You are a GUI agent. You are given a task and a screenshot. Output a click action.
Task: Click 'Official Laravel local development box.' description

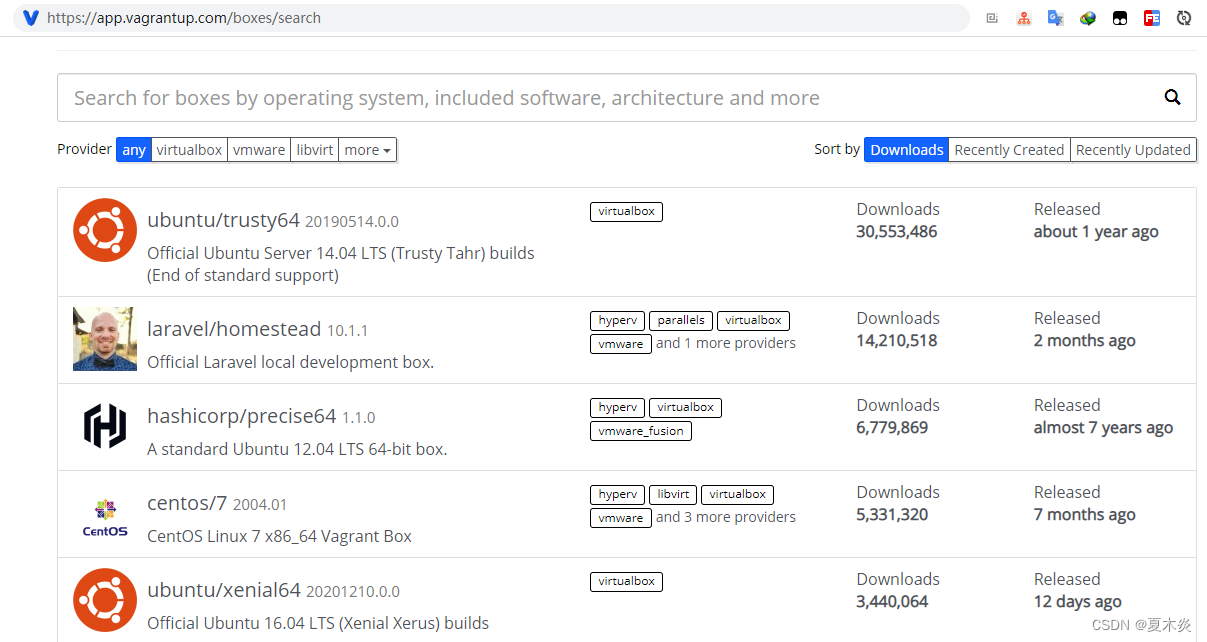tap(290, 362)
